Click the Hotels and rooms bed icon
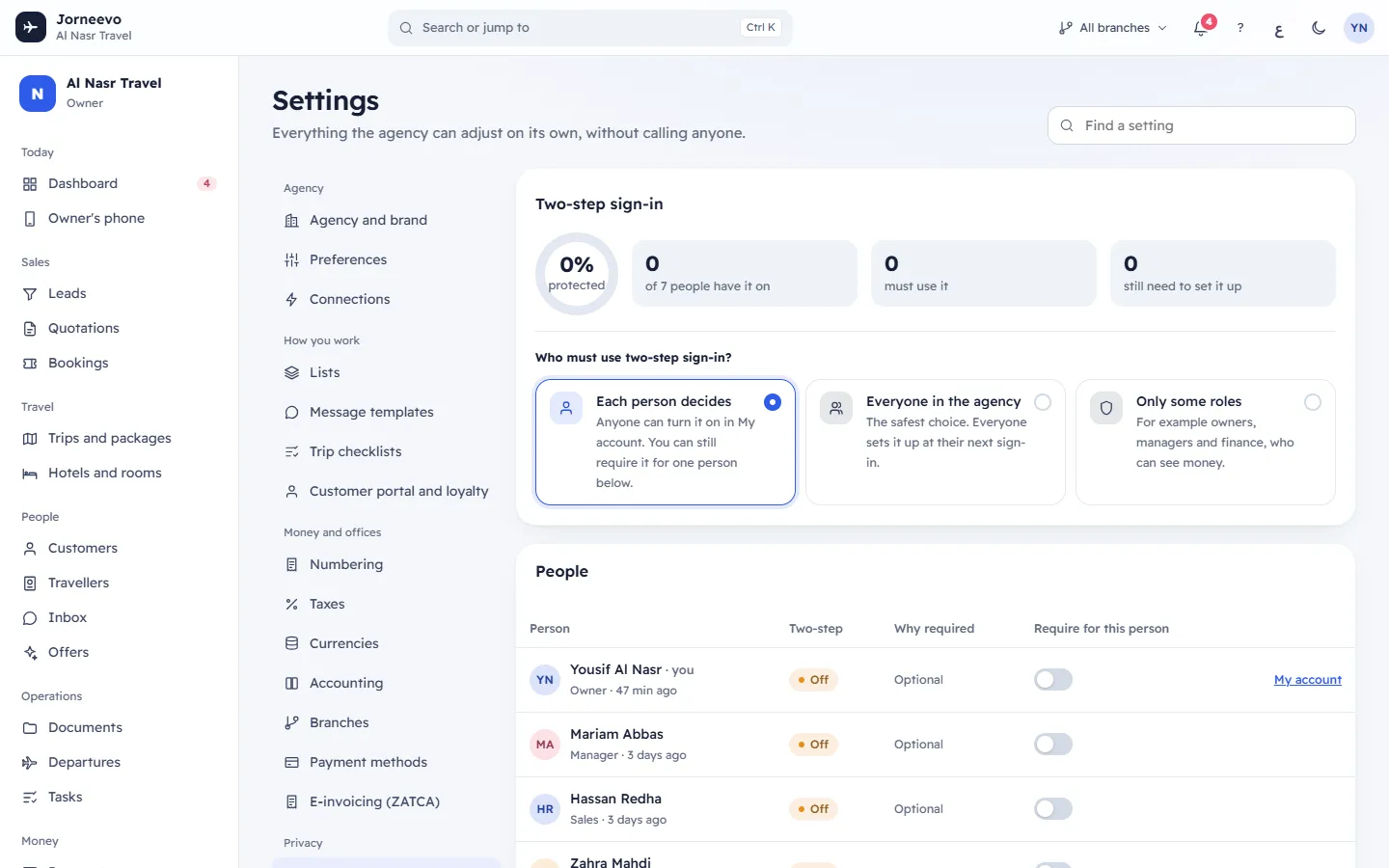 [x=30, y=473]
